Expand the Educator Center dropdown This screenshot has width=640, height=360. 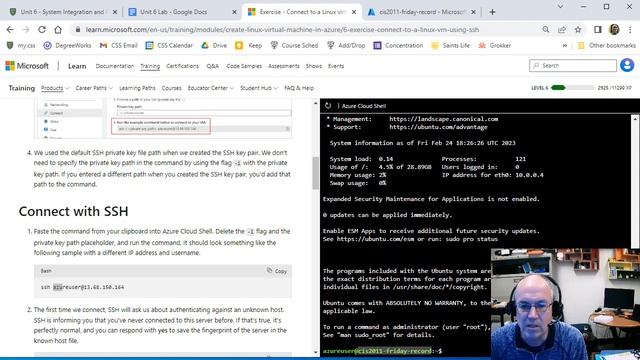pyautogui.click(x=211, y=88)
